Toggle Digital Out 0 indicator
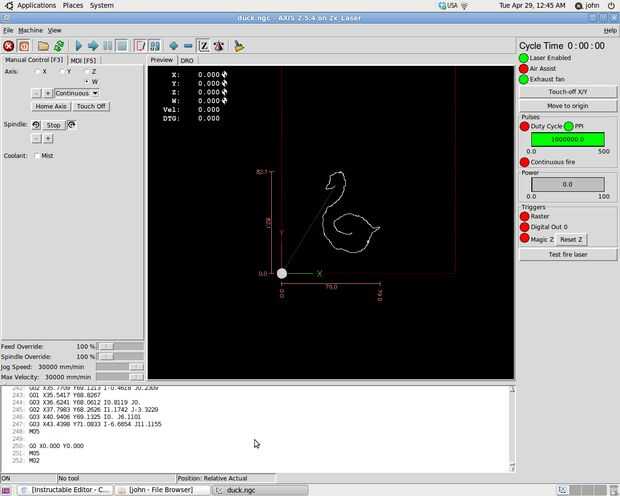This screenshot has width=620, height=496. [x=525, y=227]
